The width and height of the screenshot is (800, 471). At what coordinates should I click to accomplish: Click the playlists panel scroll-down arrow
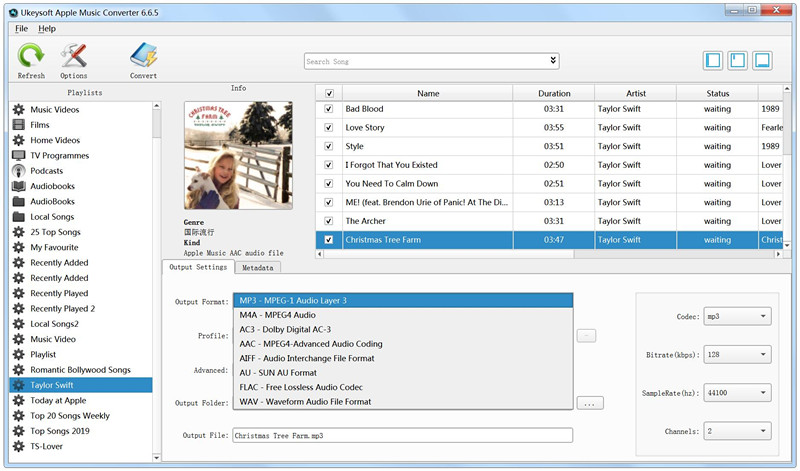pyautogui.click(x=157, y=458)
